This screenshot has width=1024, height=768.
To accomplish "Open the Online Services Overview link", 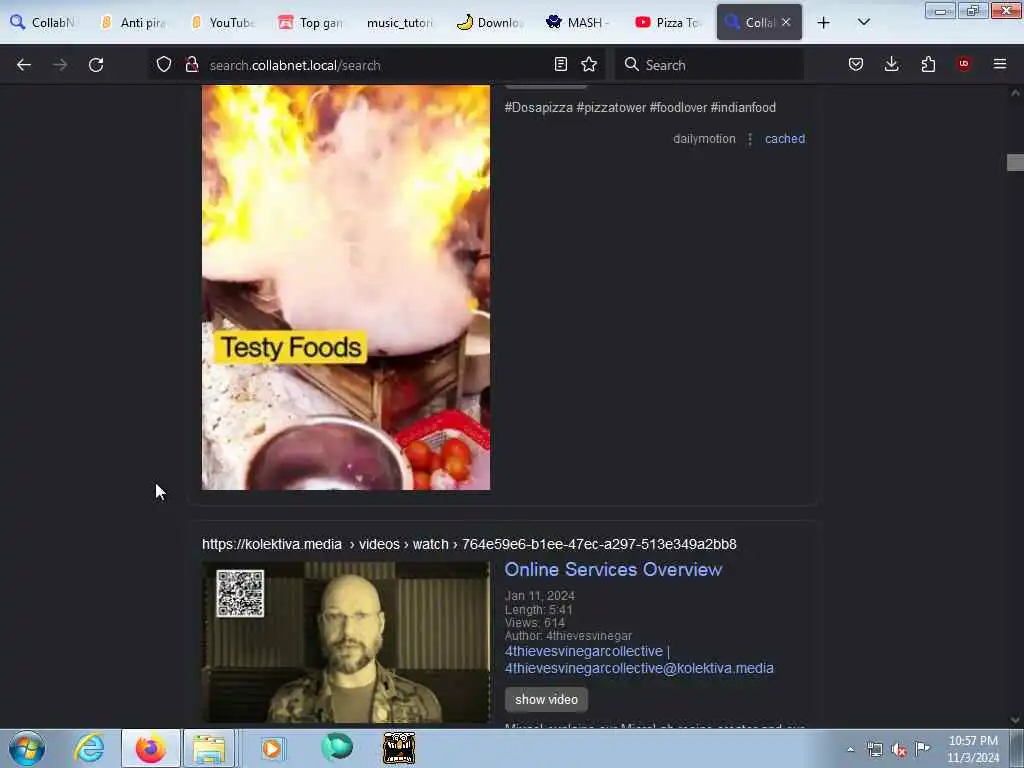I will [x=613, y=569].
